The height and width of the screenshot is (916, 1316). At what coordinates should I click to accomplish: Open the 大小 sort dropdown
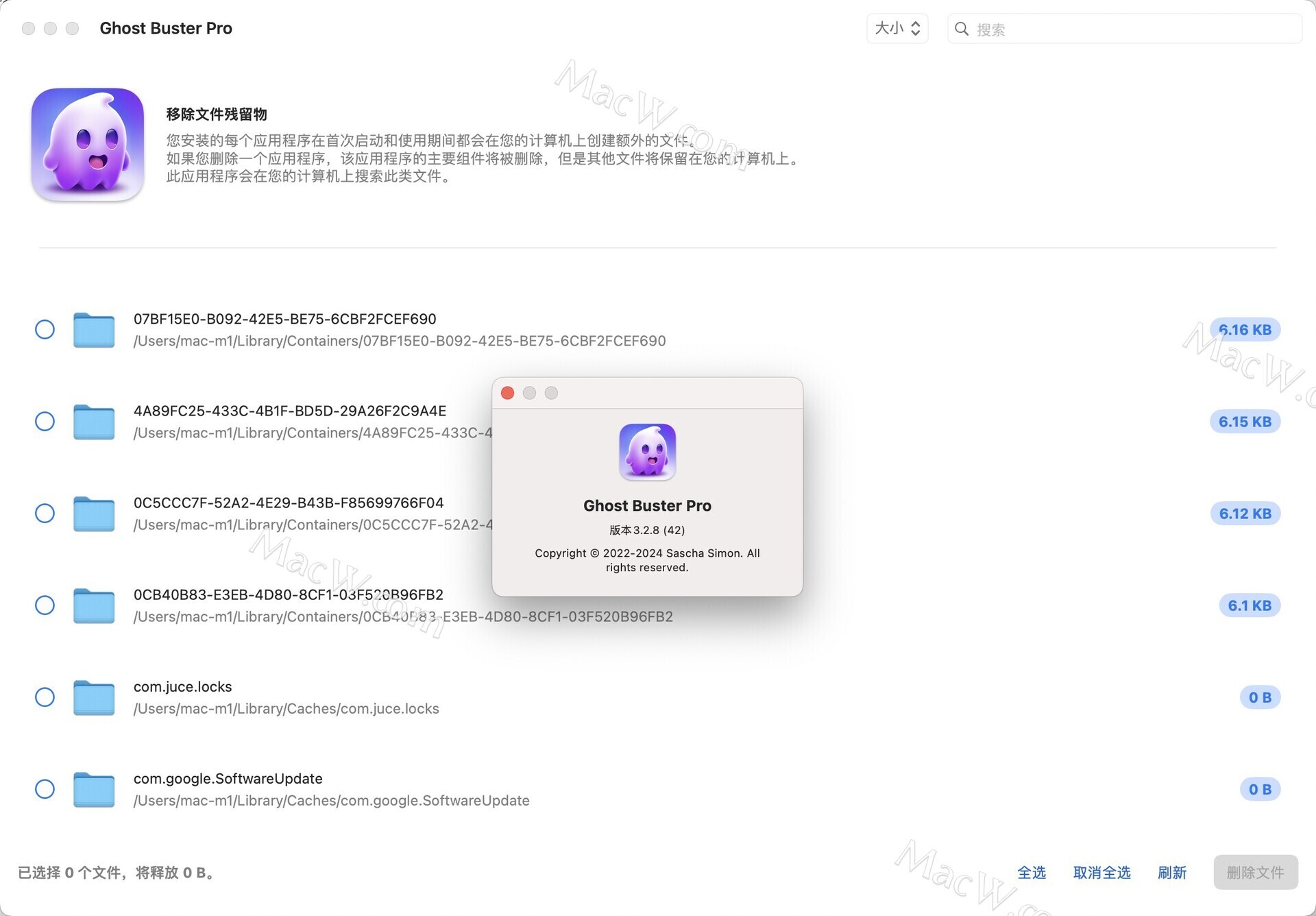[x=897, y=29]
